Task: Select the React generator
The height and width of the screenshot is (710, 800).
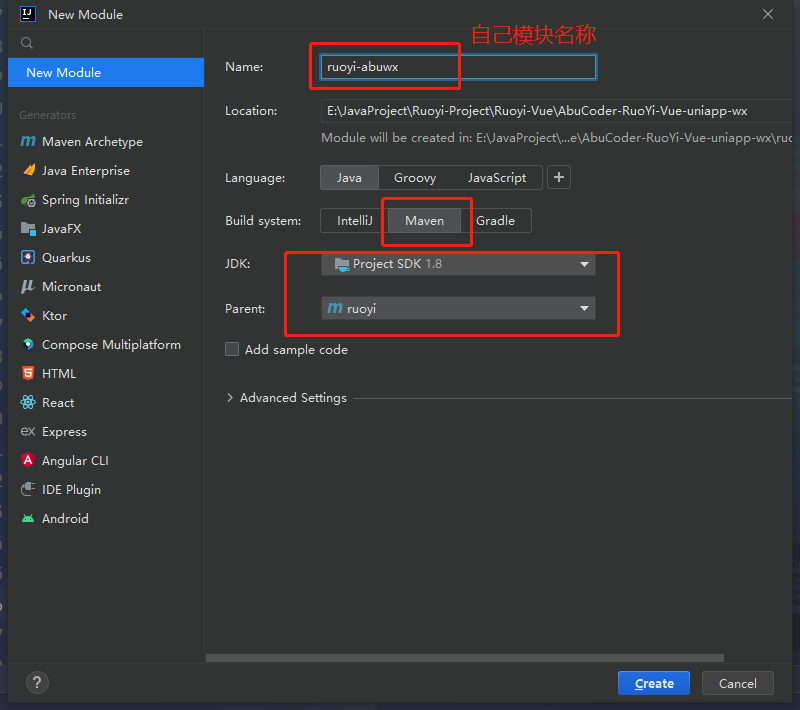Action: tap(106, 402)
